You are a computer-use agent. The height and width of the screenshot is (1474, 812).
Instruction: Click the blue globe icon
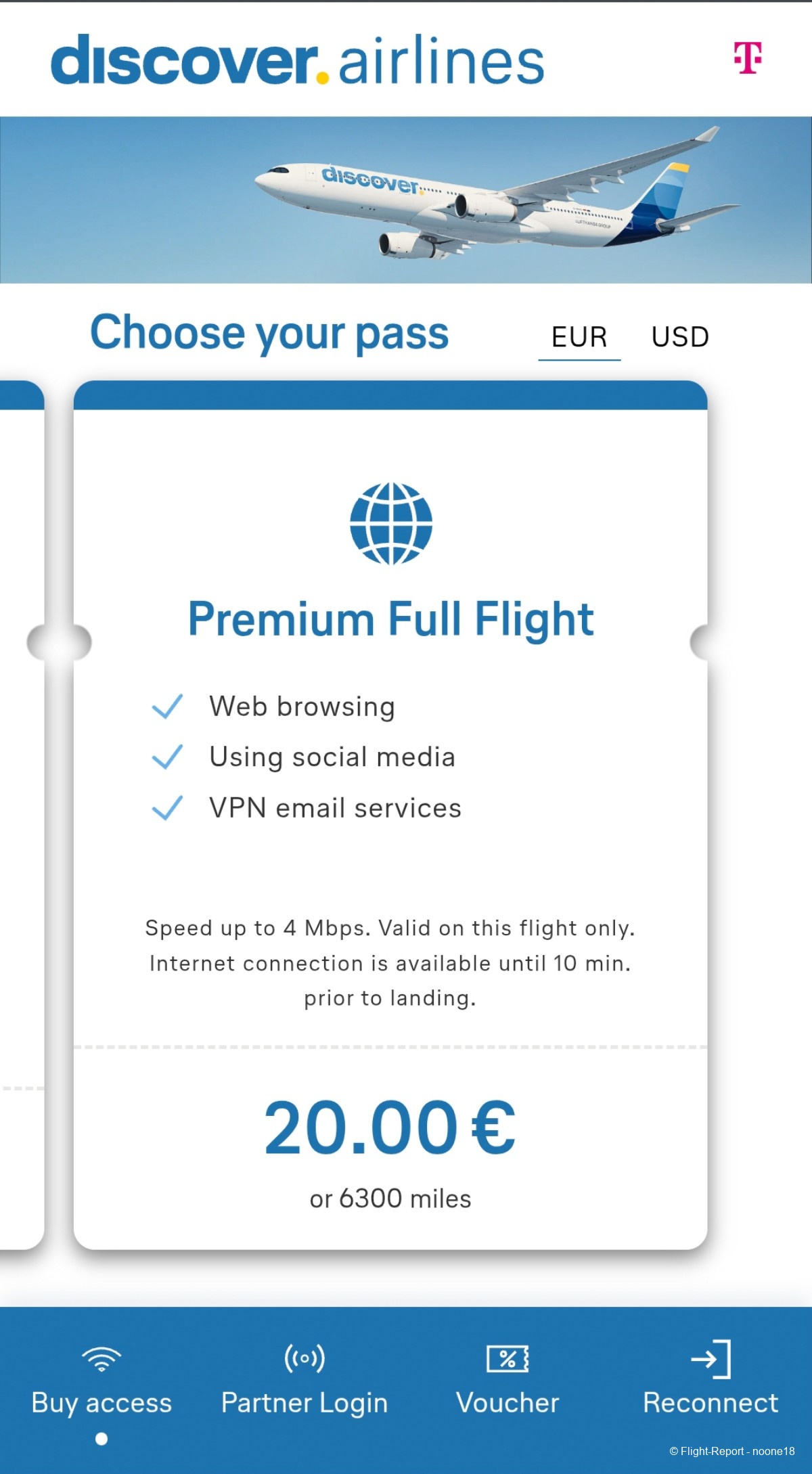pos(391,523)
